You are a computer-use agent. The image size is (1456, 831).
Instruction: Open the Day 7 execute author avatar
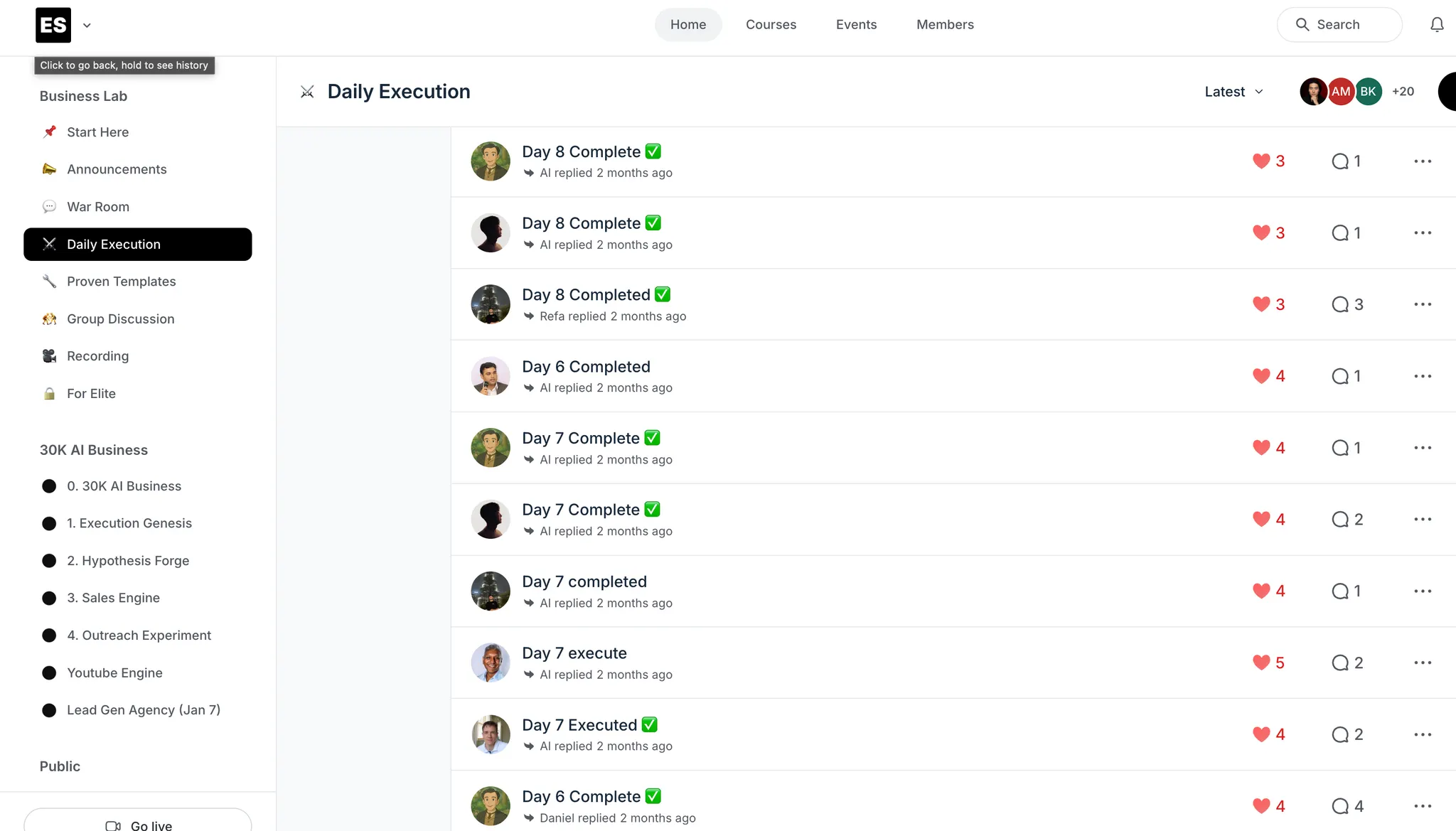tap(491, 663)
